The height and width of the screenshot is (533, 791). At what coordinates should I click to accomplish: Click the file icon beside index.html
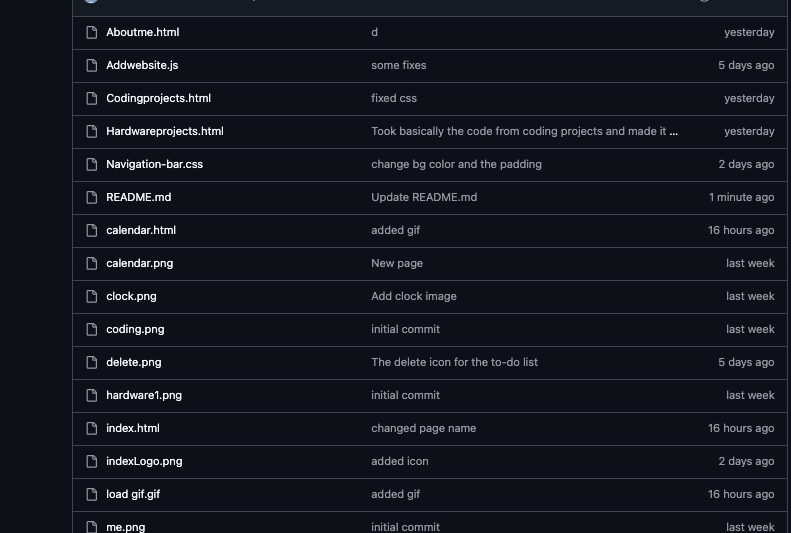tap(92, 428)
